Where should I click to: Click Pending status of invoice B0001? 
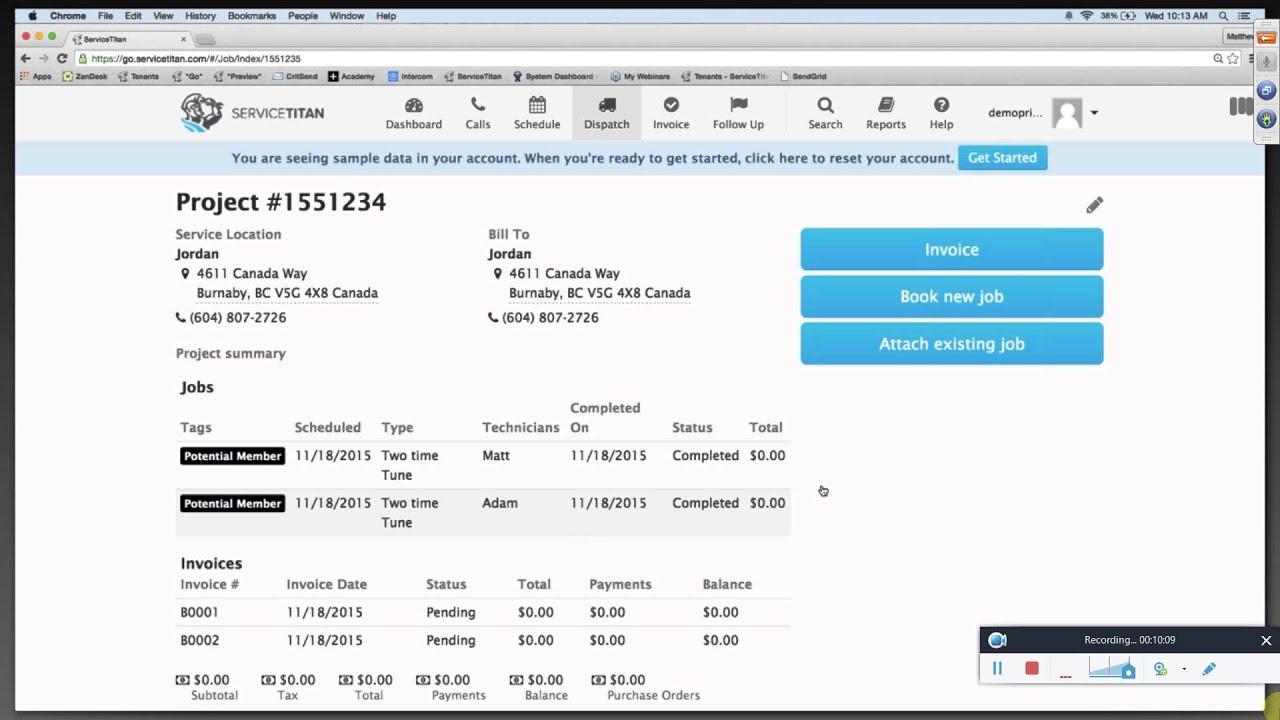click(x=451, y=612)
